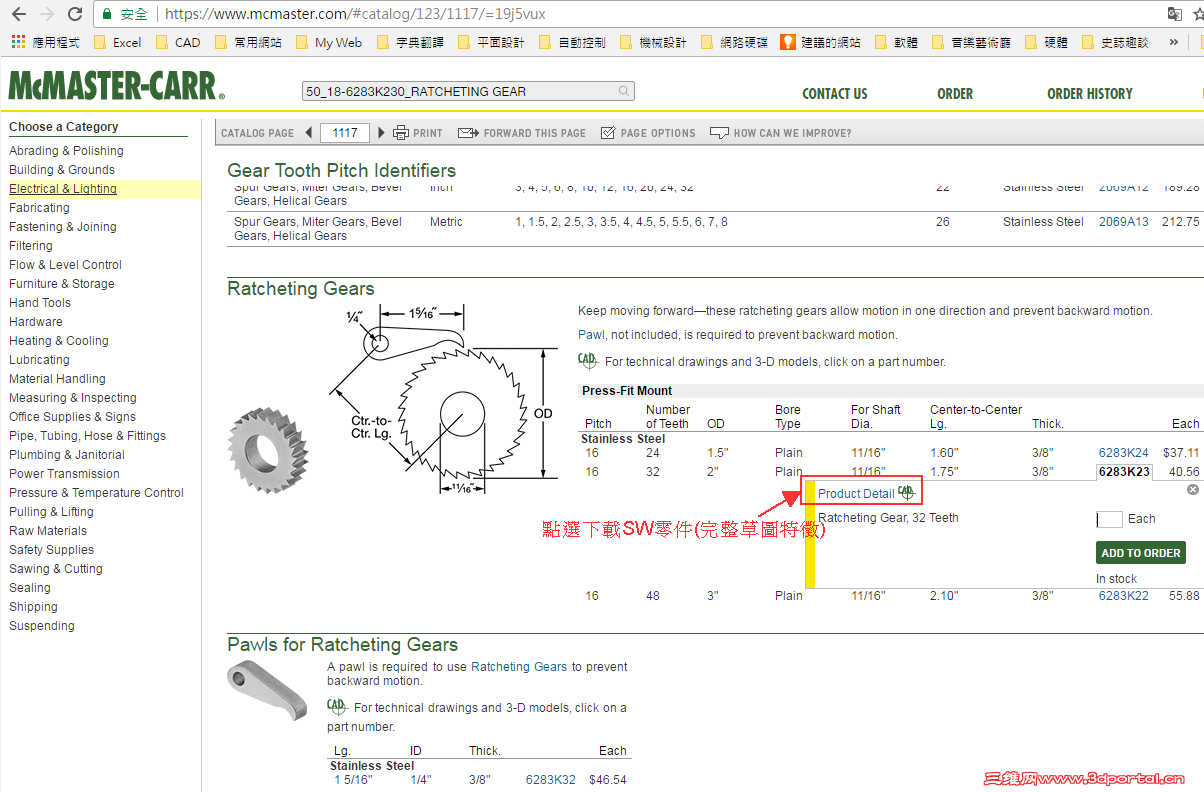Select Plumbing & Janitorial category
The height and width of the screenshot is (792, 1204).
point(67,455)
